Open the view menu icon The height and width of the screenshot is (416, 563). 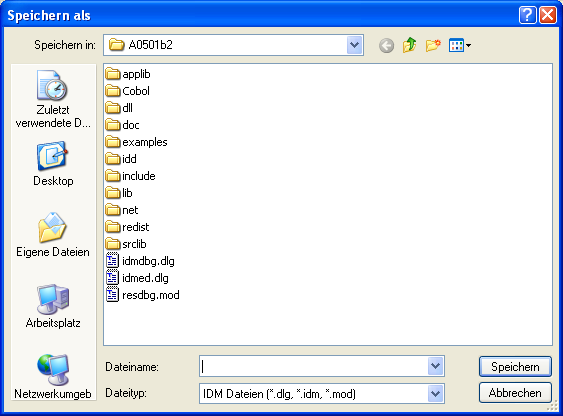pyautogui.click(x=460, y=46)
